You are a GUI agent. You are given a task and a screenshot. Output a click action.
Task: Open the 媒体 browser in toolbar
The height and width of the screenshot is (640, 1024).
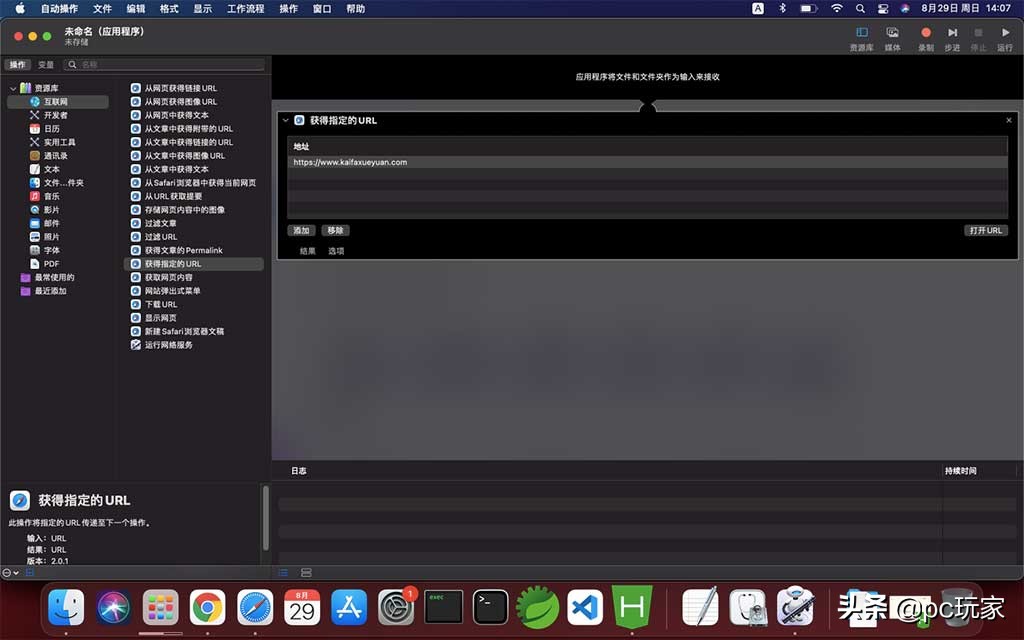(891, 32)
